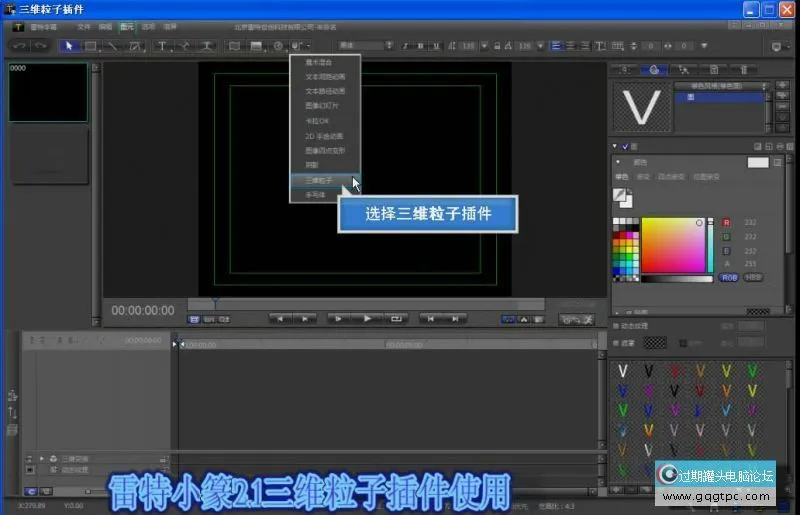Apply the white V style preset

pos(622,371)
